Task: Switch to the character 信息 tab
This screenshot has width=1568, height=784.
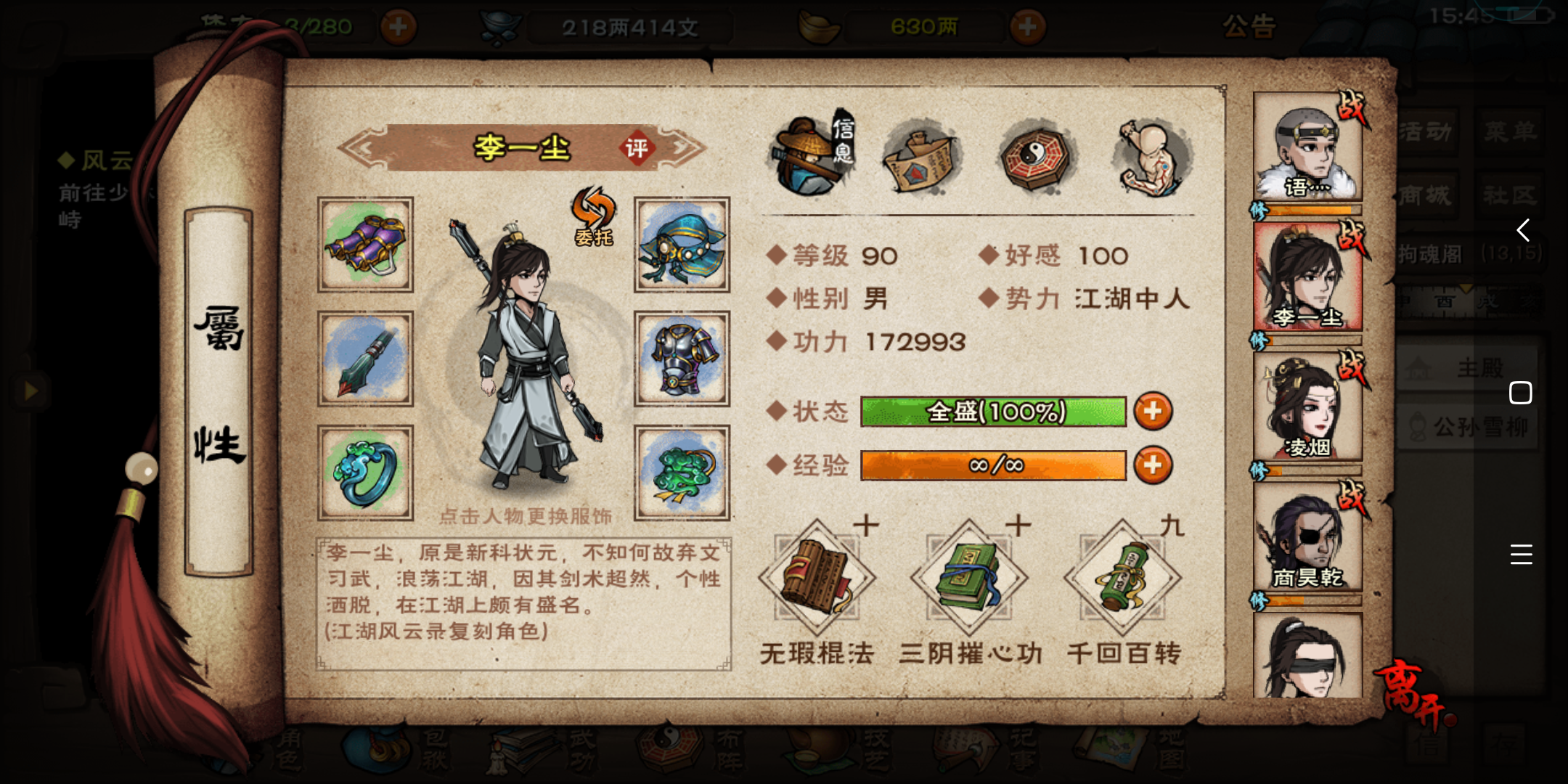Action: pyautogui.click(x=813, y=156)
